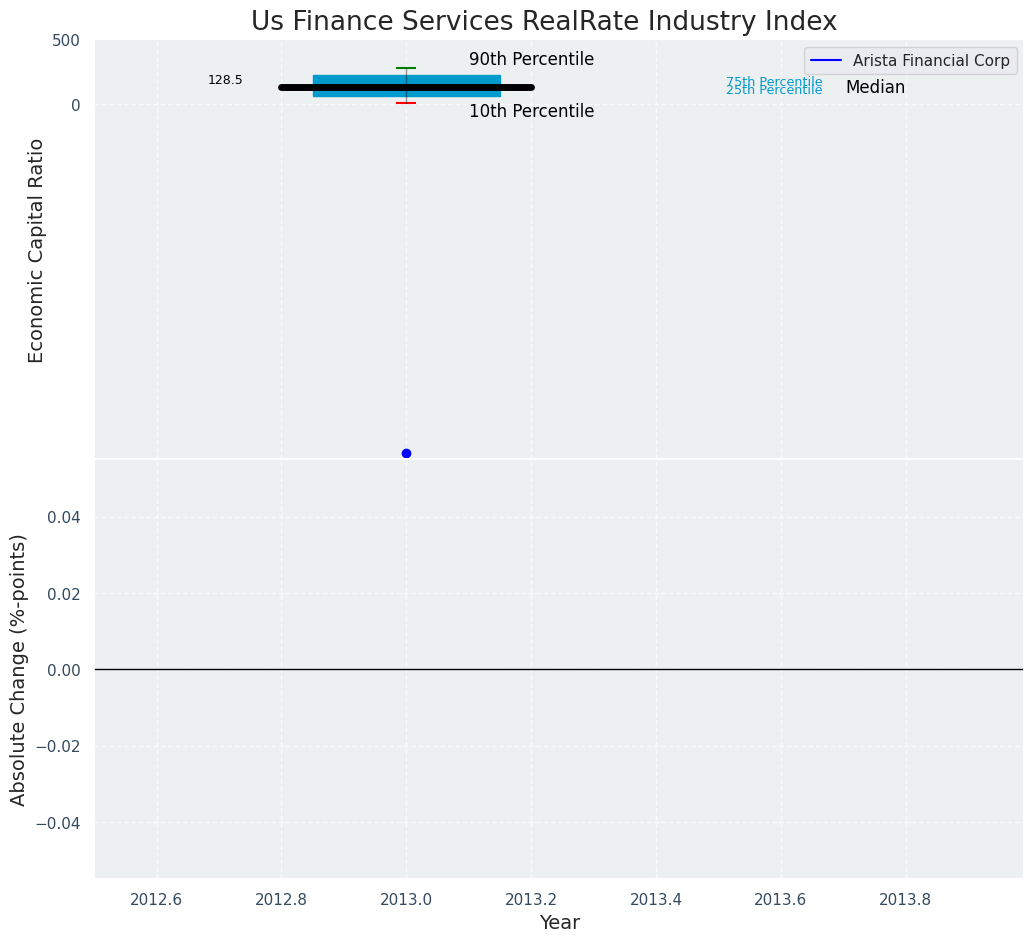The height and width of the screenshot is (942, 1034).
Task: Click the blue Arista Financial Corp data point
Action: [406, 453]
